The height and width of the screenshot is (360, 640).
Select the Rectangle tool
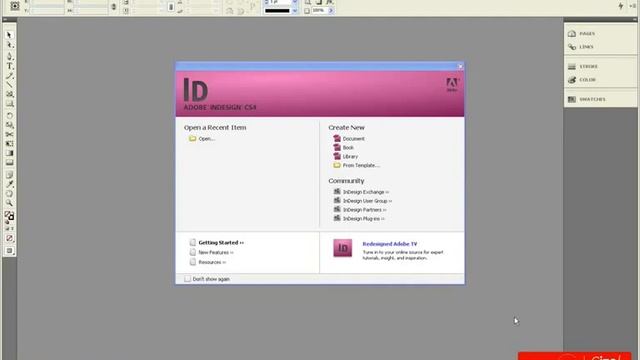coord(9,104)
